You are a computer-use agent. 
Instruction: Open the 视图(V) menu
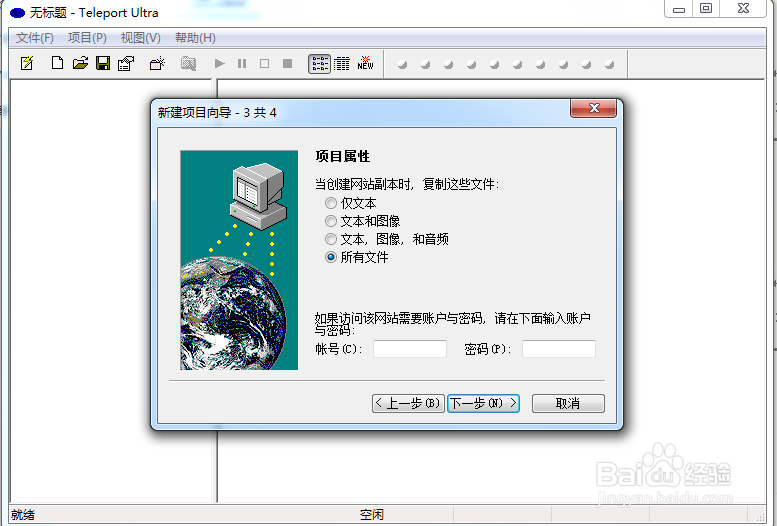(x=141, y=38)
